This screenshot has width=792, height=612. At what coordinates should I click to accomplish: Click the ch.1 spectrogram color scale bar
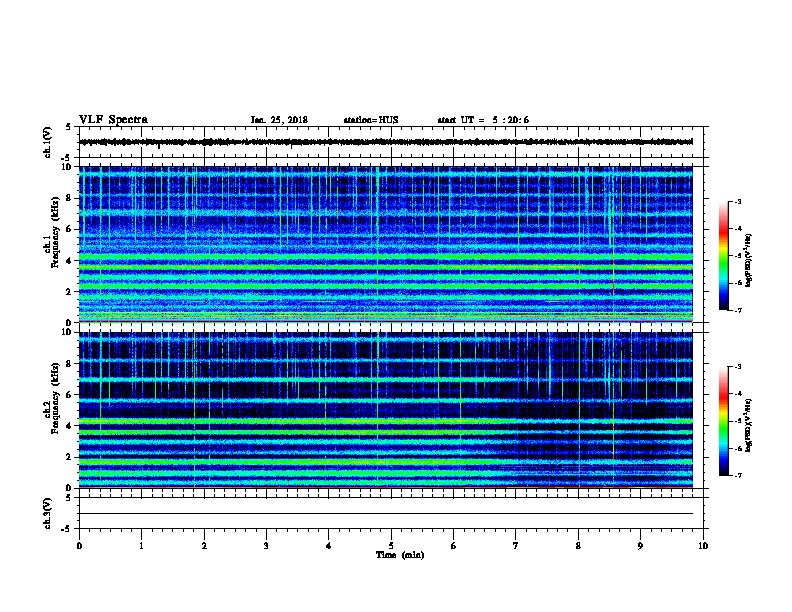tap(723, 256)
